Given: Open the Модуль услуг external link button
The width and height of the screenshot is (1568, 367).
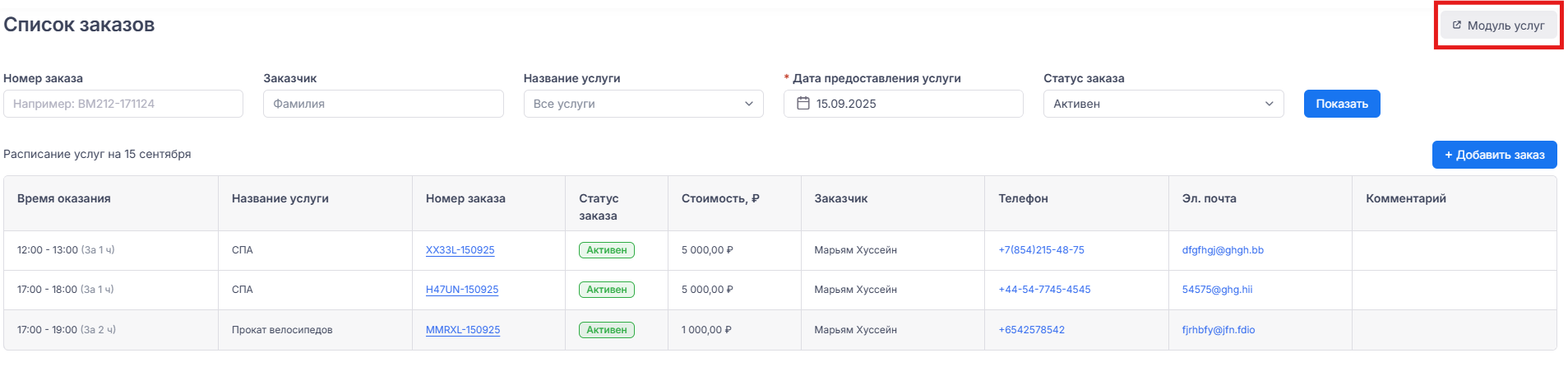Looking at the screenshot, I should pos(1498,26).
